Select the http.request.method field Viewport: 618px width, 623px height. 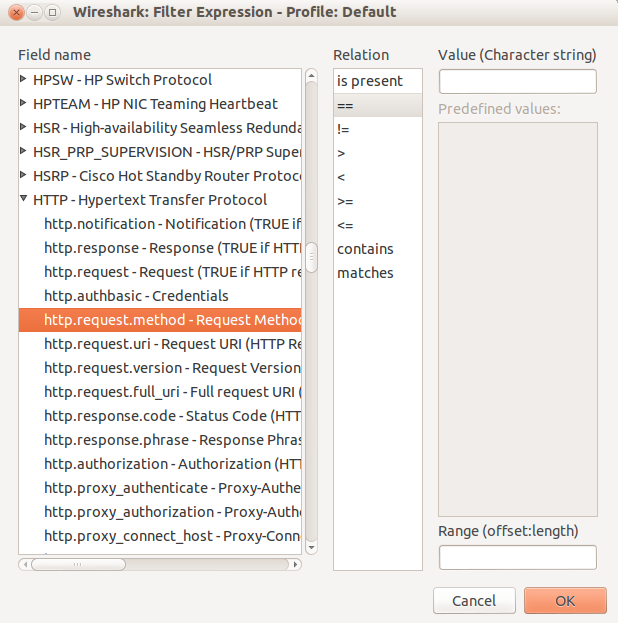[160, 320]
